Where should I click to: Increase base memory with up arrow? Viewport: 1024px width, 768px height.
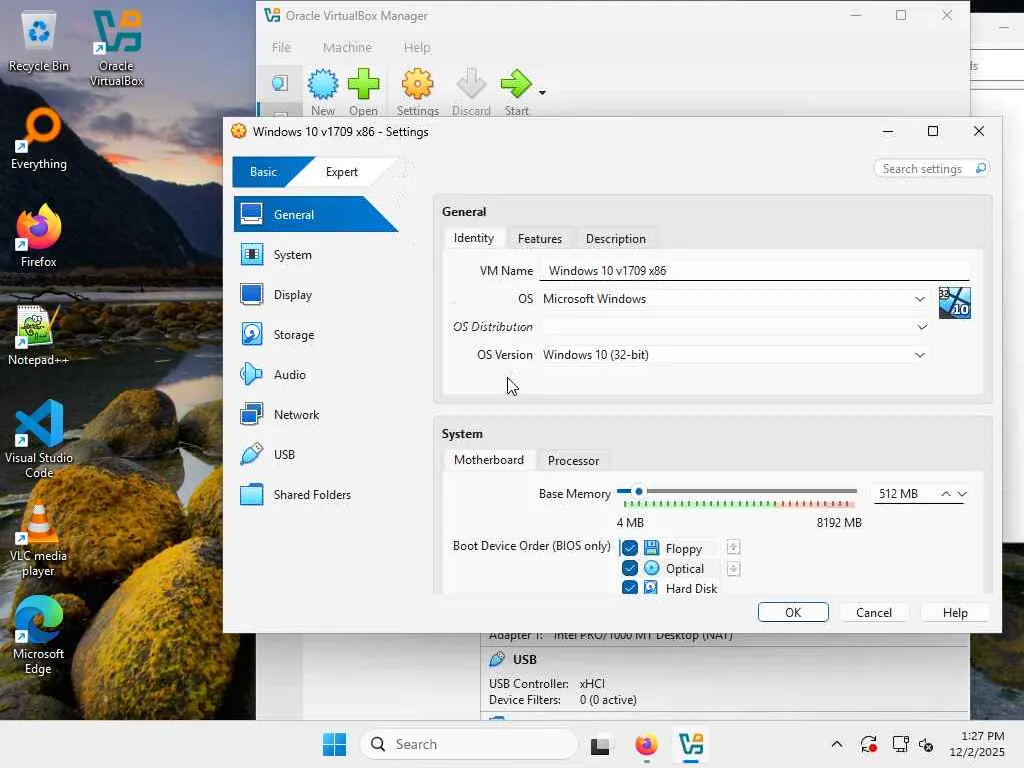945,494
